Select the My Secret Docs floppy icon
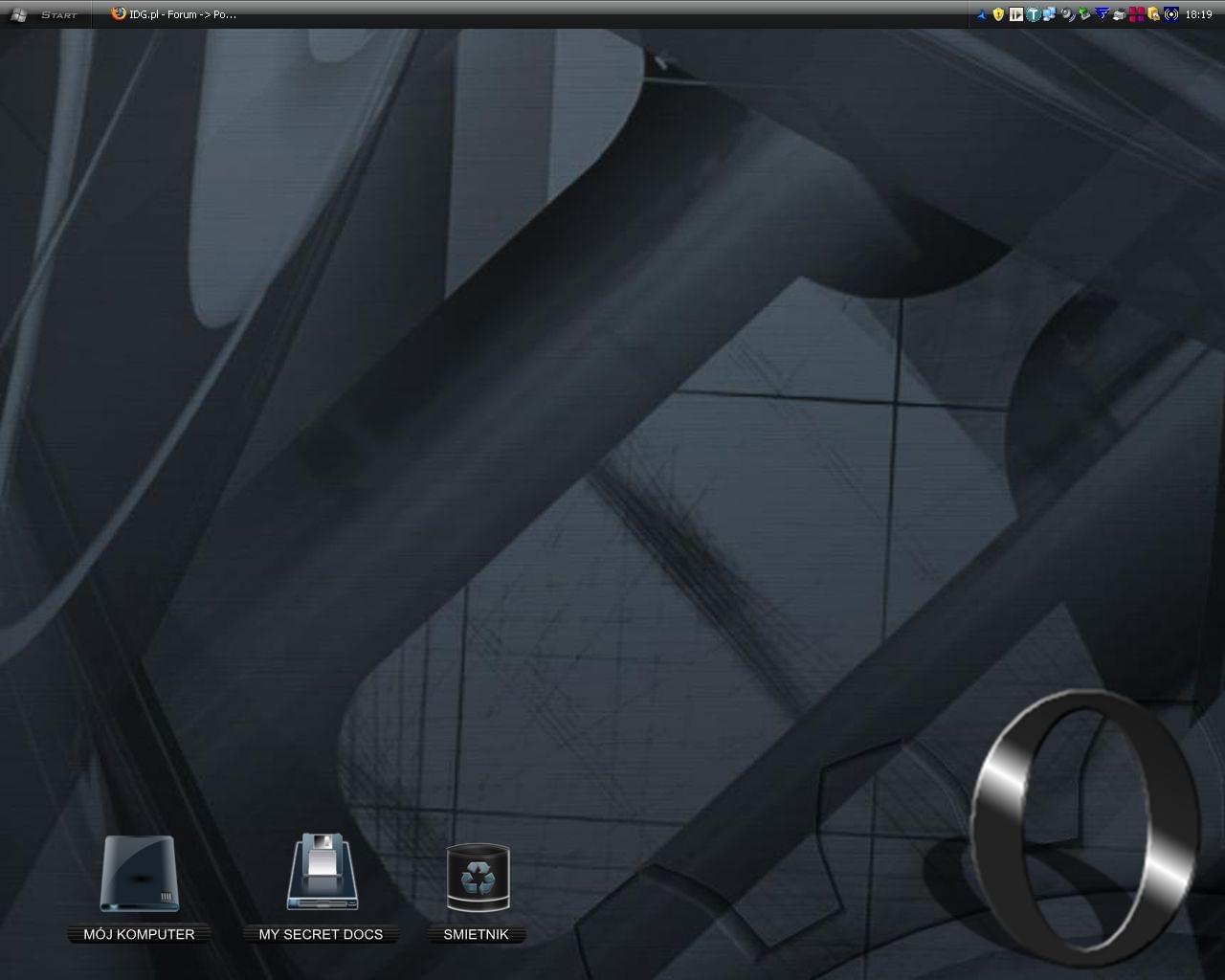 point(323,871)
